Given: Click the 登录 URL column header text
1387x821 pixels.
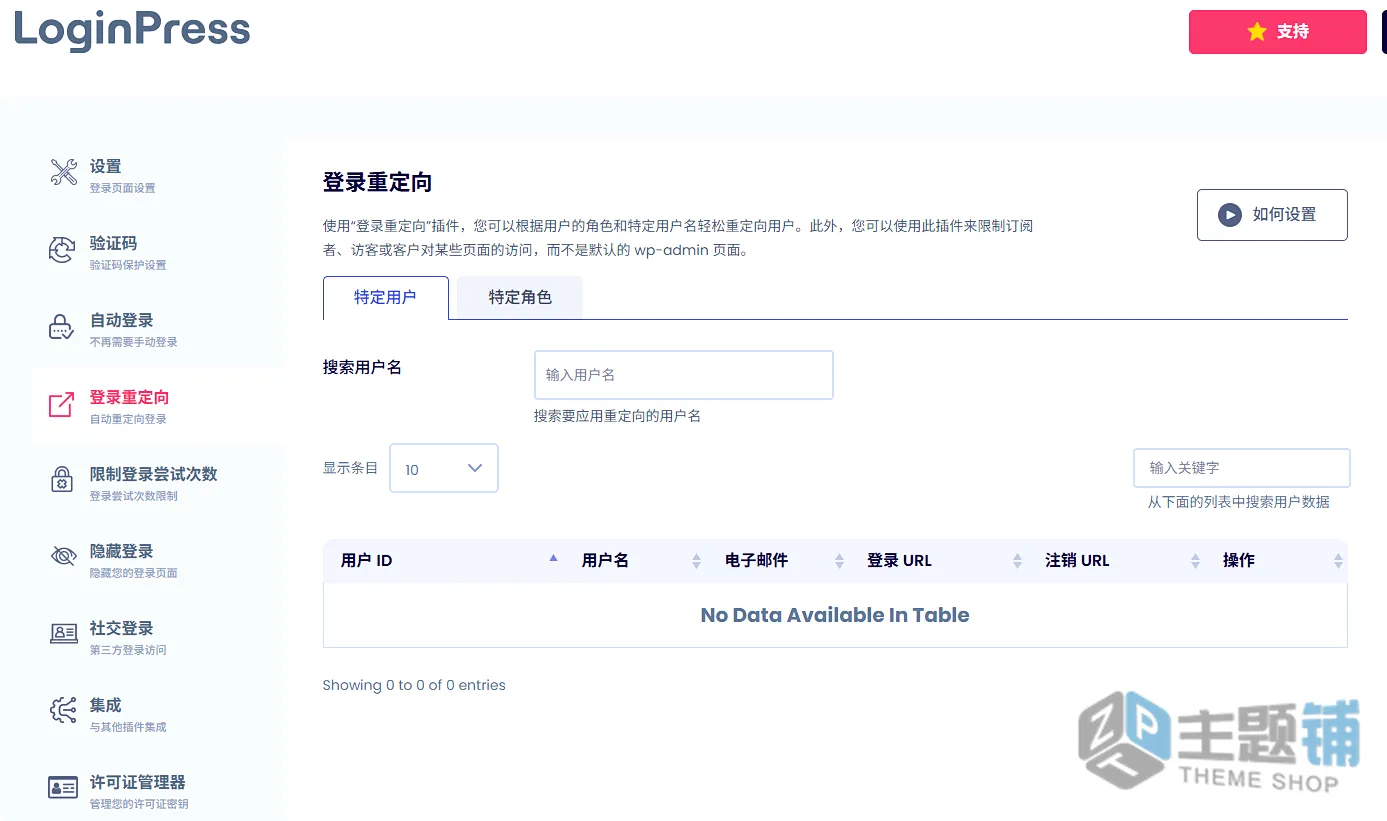Looking at the screenshot, I should (x=899, y=561).
